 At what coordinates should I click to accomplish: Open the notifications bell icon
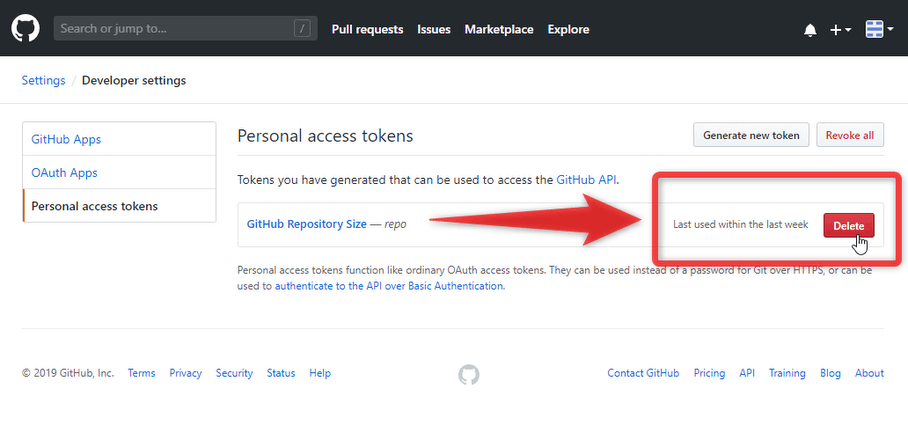(810, 30)
